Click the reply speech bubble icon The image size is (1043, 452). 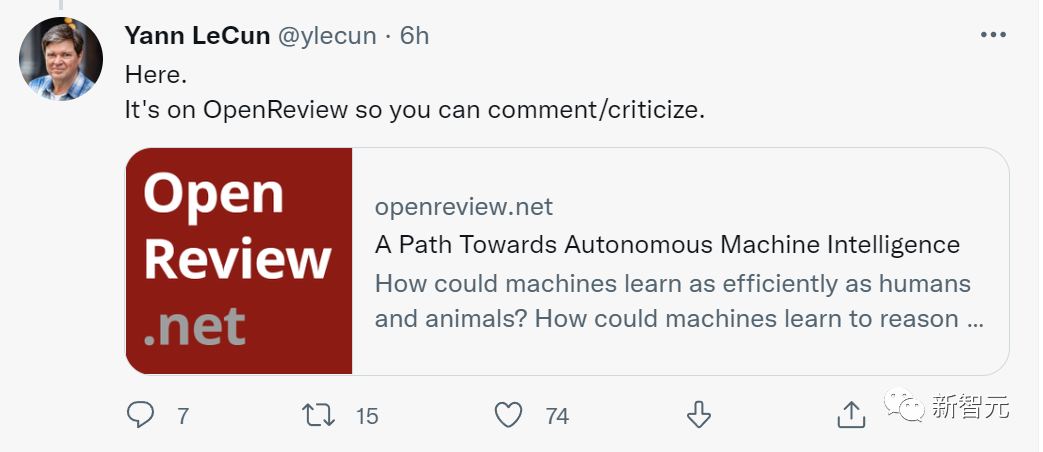(x=140, y=415)
